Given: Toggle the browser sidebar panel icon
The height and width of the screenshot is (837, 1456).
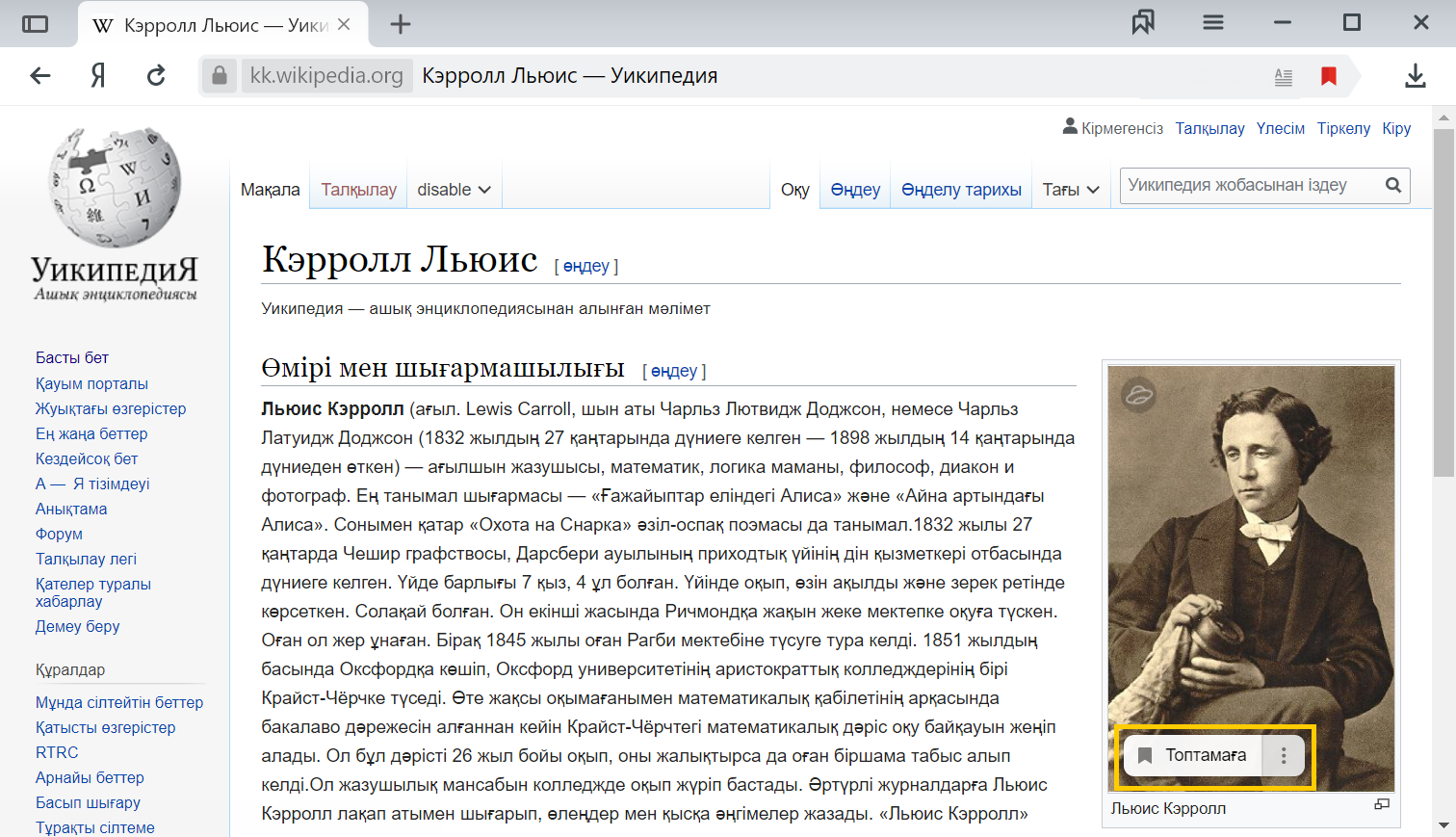Looking at the screenshot, I should click(35, 23).
